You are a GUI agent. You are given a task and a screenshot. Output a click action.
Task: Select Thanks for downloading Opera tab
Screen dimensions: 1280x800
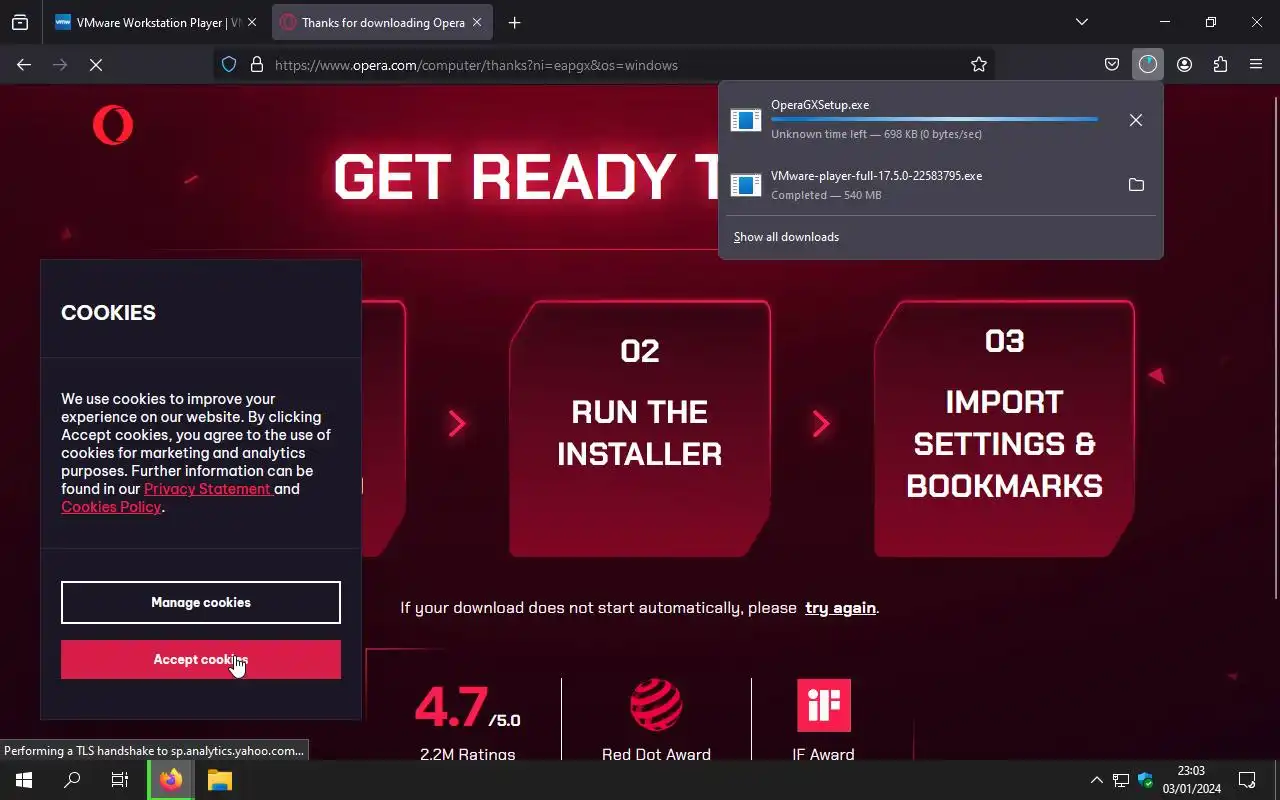pos(382,22)
